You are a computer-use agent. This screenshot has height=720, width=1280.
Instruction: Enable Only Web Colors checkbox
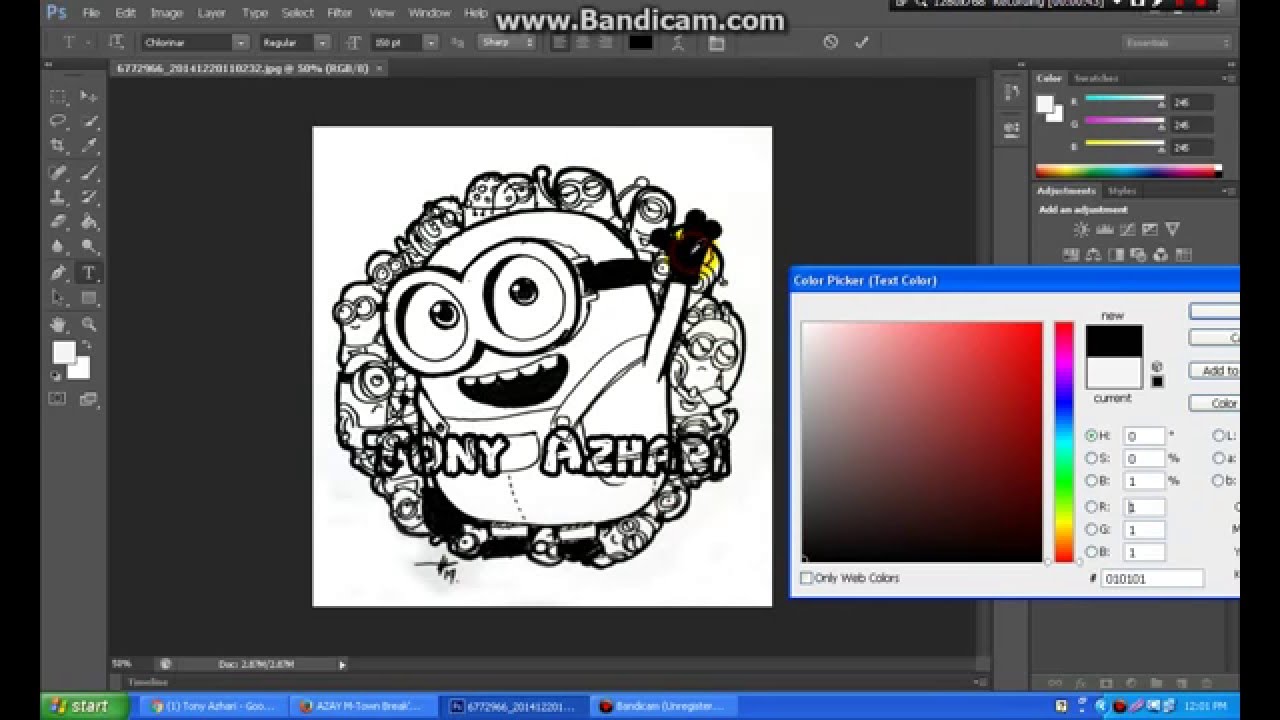[x=806, y=578]
